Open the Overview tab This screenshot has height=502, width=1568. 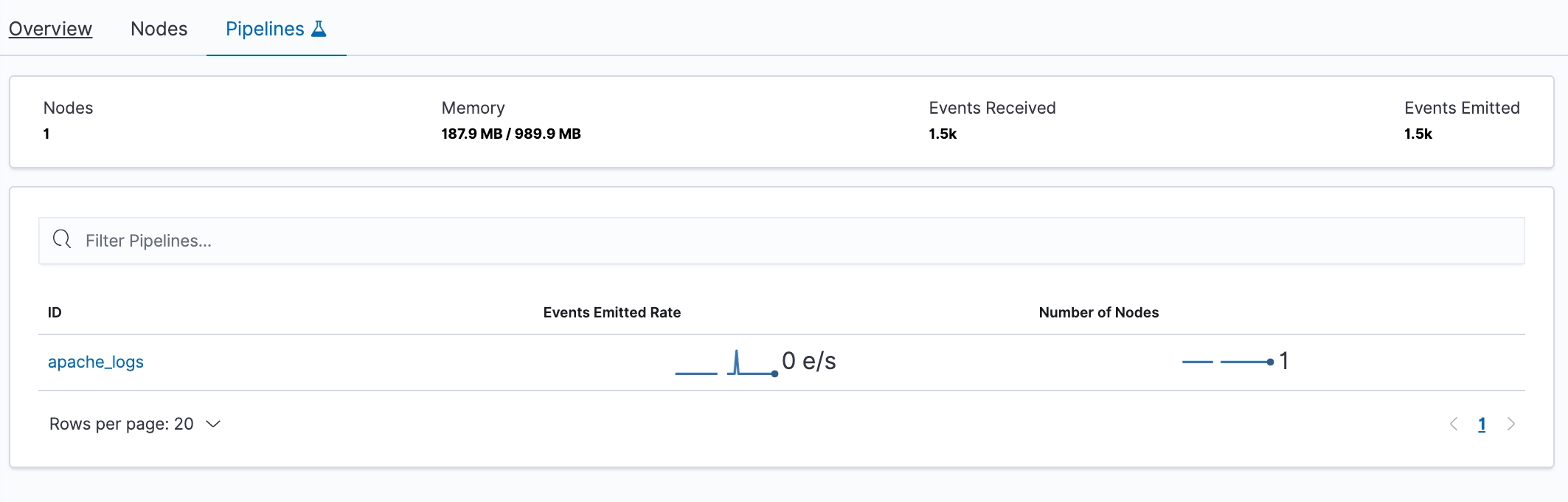tap(50, 29)
